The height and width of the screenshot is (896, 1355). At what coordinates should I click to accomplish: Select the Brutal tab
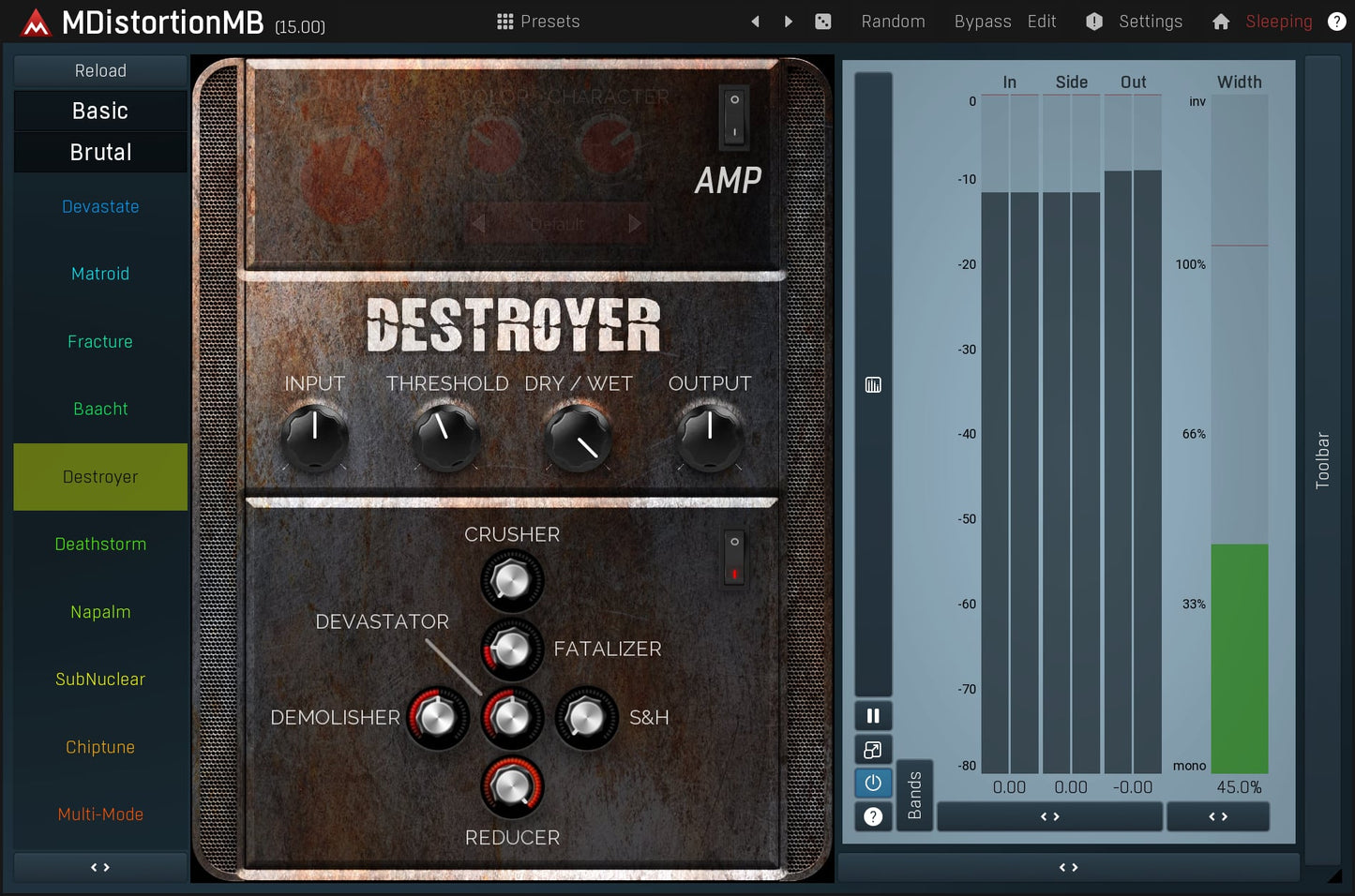[100, 152]
